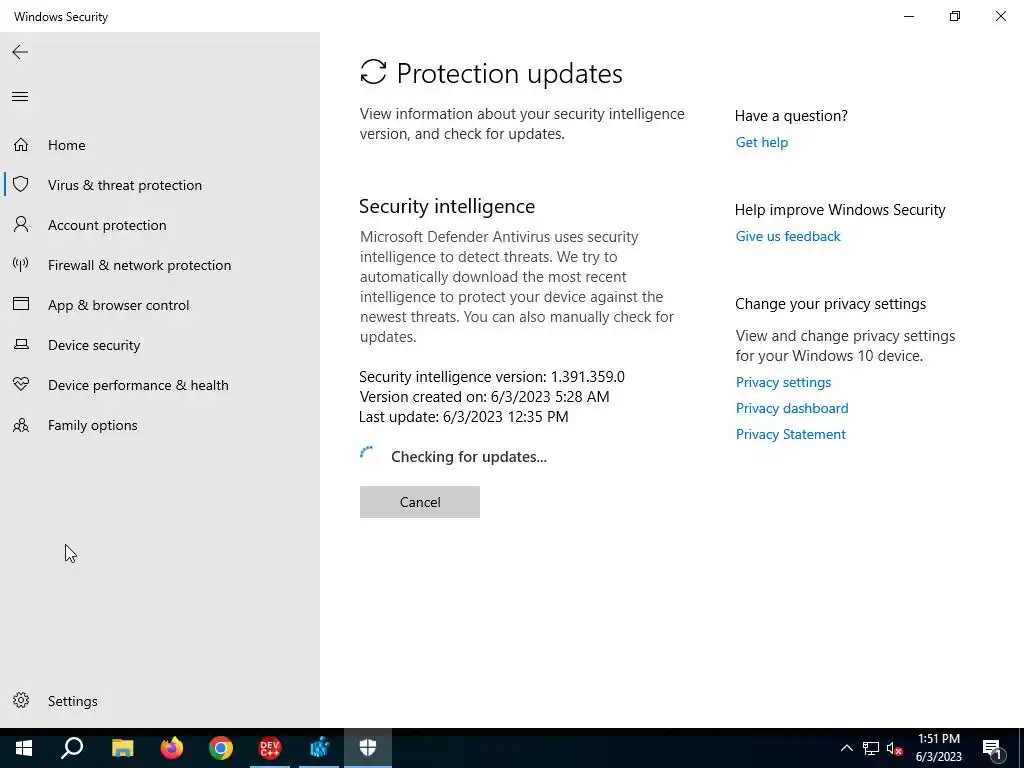
Task: Launch Firefox from the taskbar
Action: [172, 748]
